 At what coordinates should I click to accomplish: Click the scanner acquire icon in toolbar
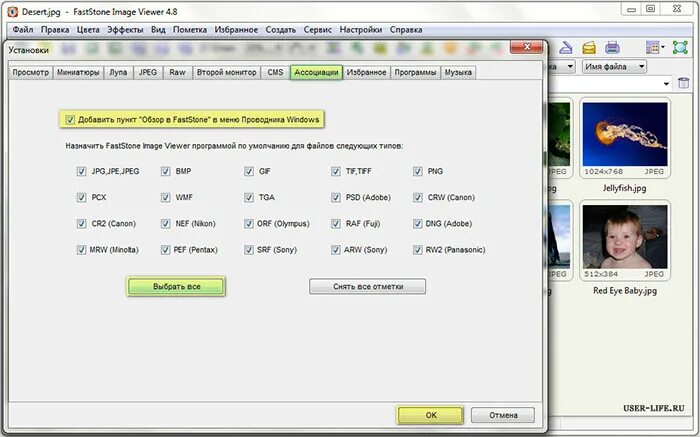[566, 47]
